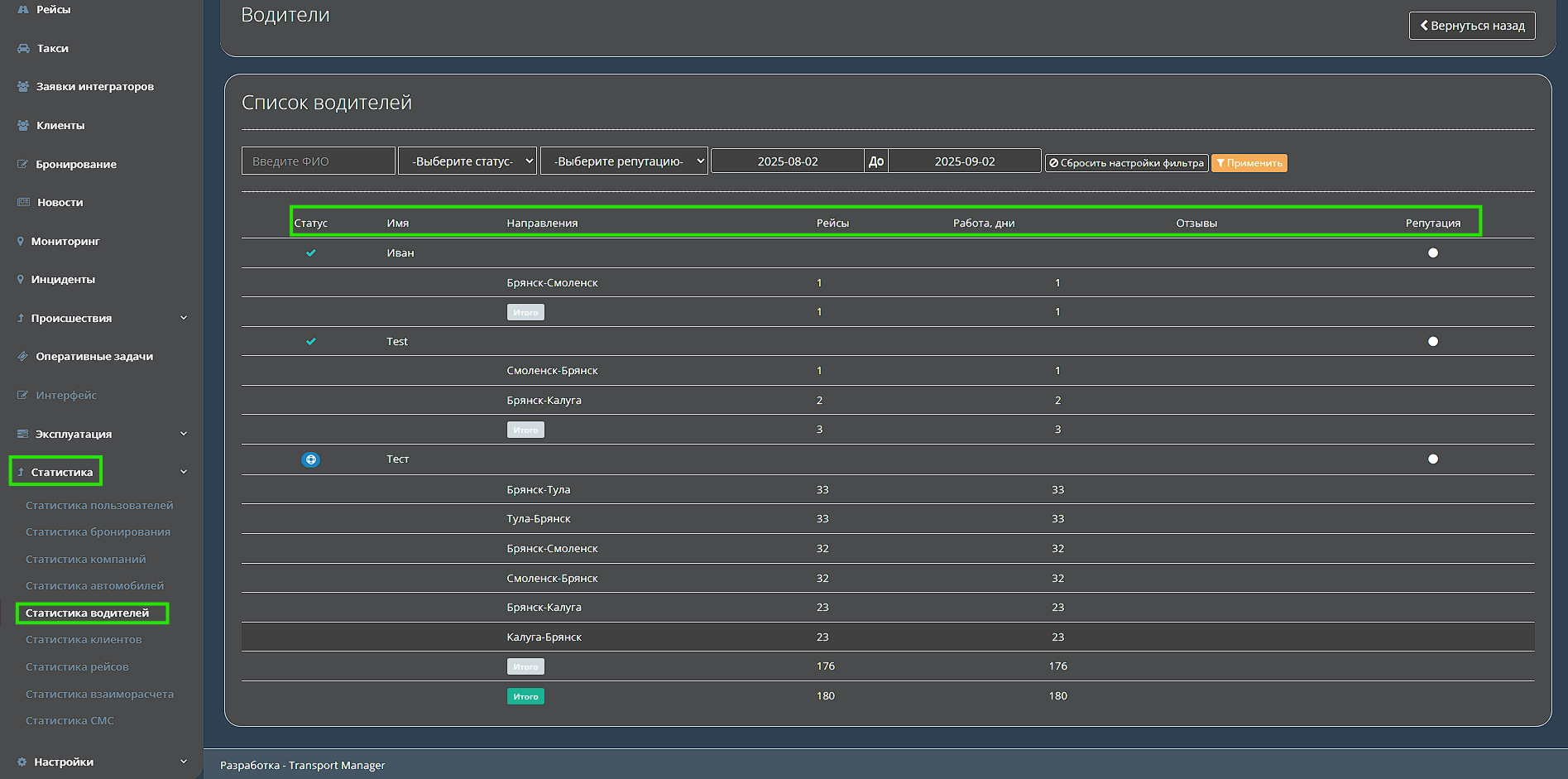Image resolution: width=1568 pixels, height=779 pixels.
Task: Select Статистика клиентов menu item
Action: [84, 640]
